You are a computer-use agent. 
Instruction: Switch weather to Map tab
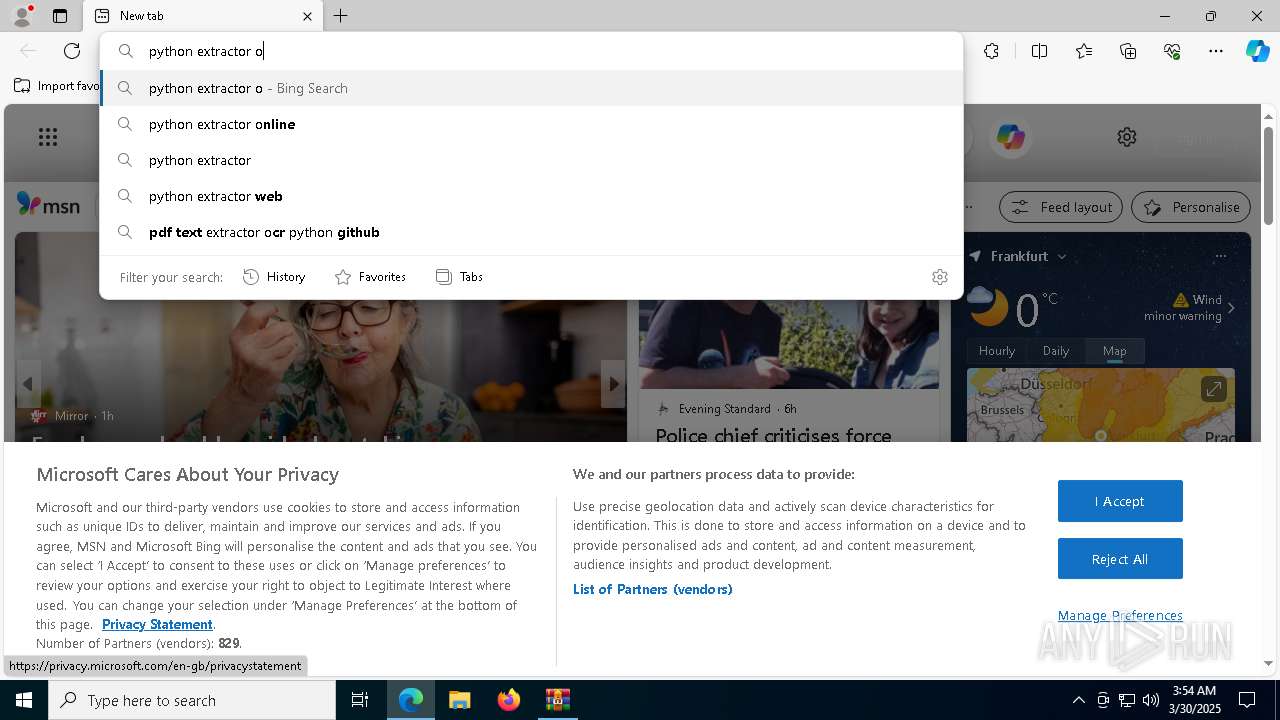click(x=1115, y=350)
